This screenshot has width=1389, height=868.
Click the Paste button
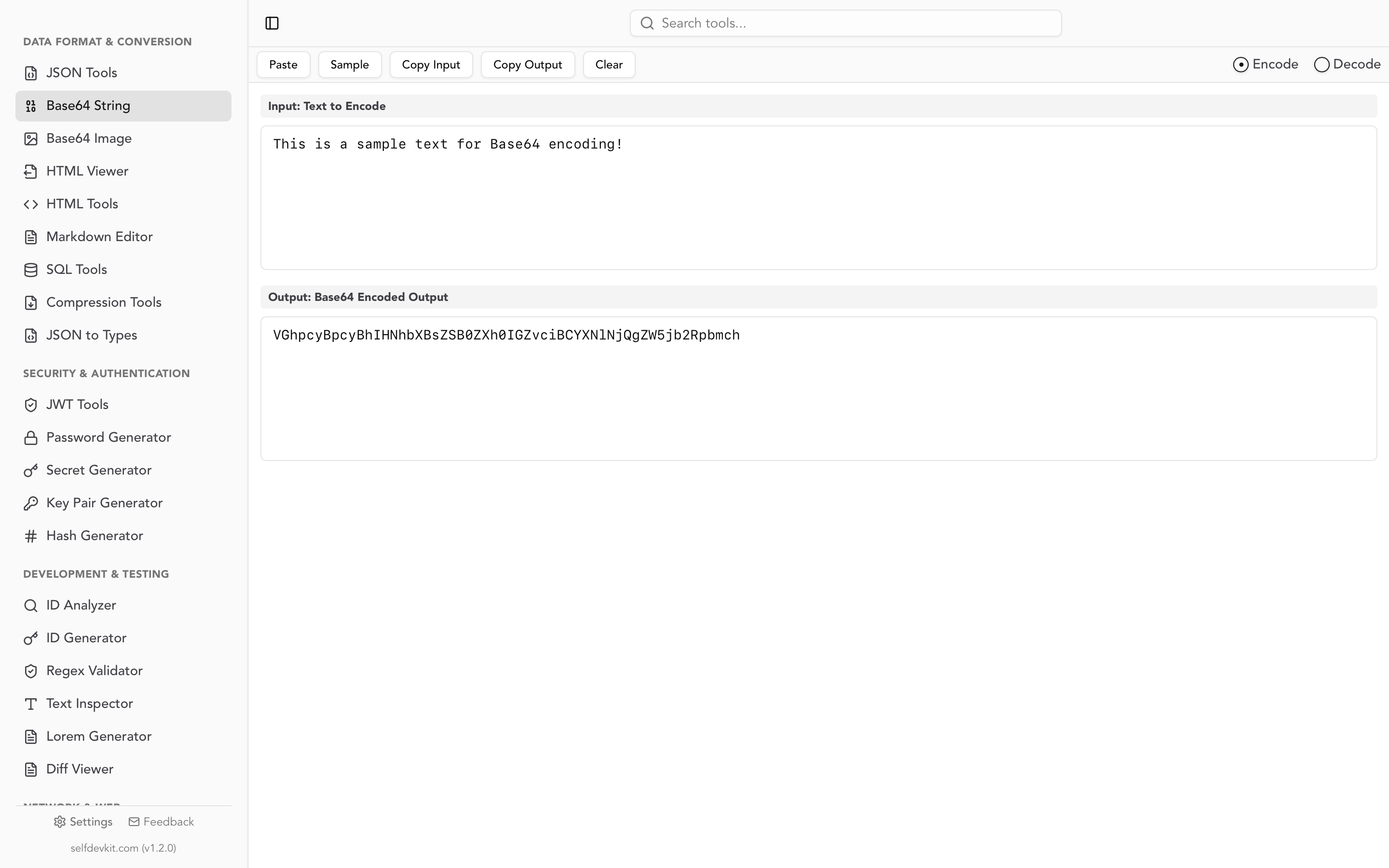[x=284, y=64]
